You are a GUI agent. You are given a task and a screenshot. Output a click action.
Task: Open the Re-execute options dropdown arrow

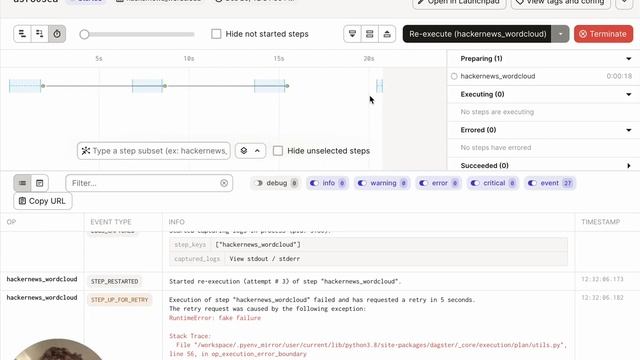coord(560,34)
